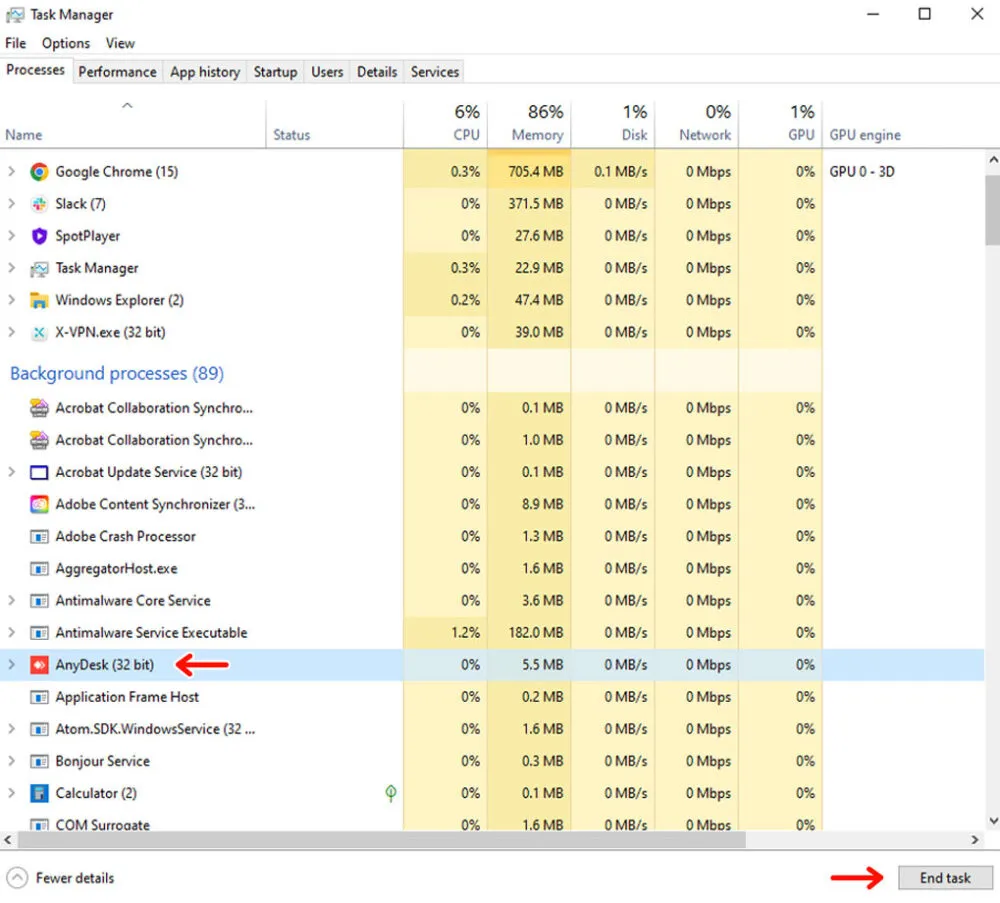Click the Windows Explorer folder icon
This screenshot has width=1000, height=903.
(39, 300)
